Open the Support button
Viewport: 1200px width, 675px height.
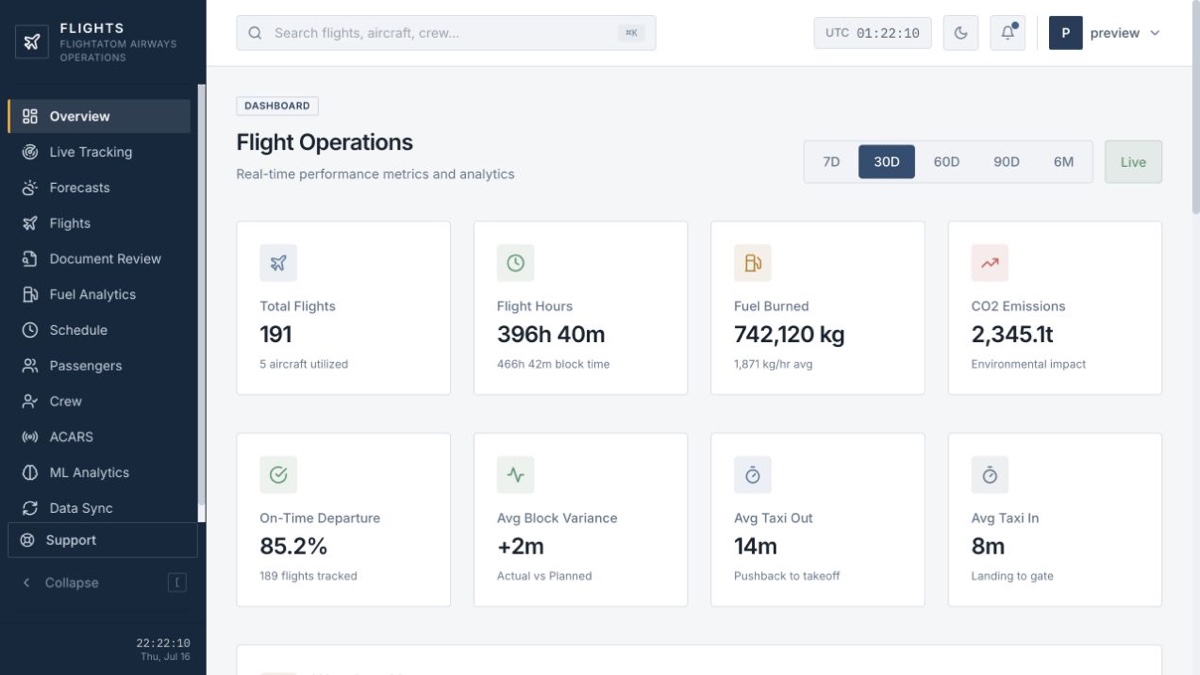(x=102, y=540)
